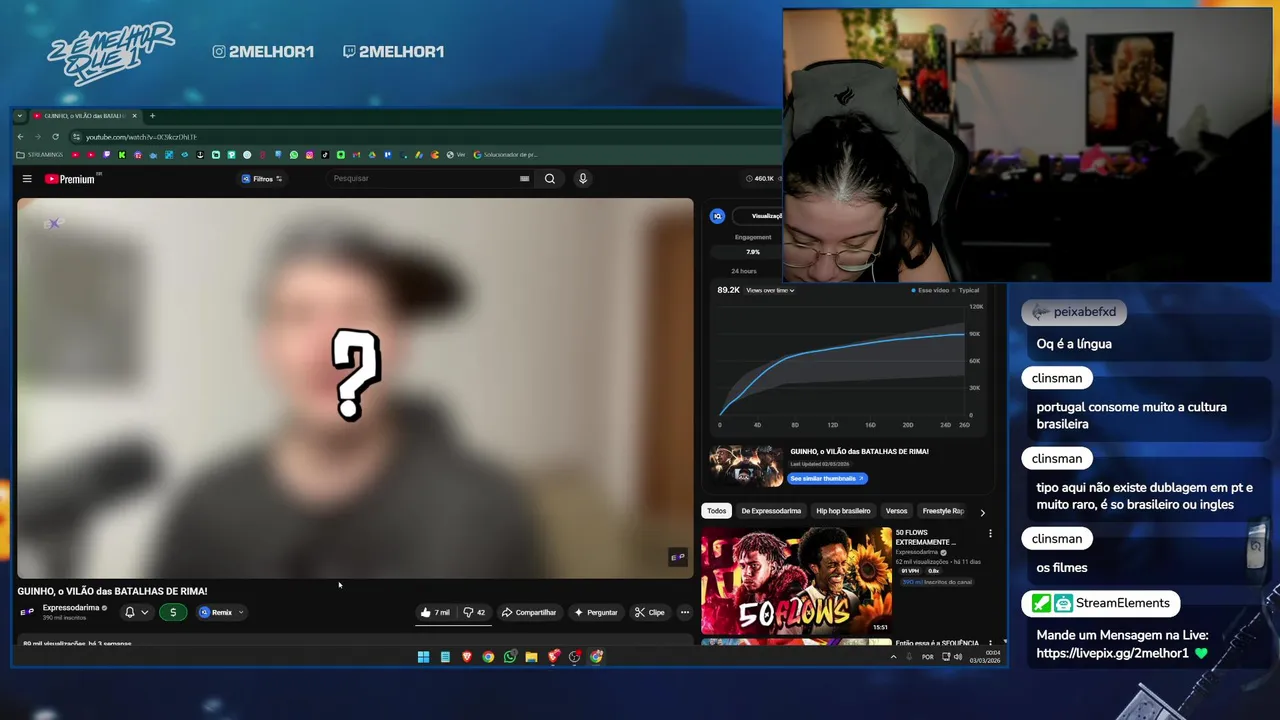The height and width of the screenshot is (720, 1280).
Task: Click the Expressodarima channel avatar
Action: 27,611
